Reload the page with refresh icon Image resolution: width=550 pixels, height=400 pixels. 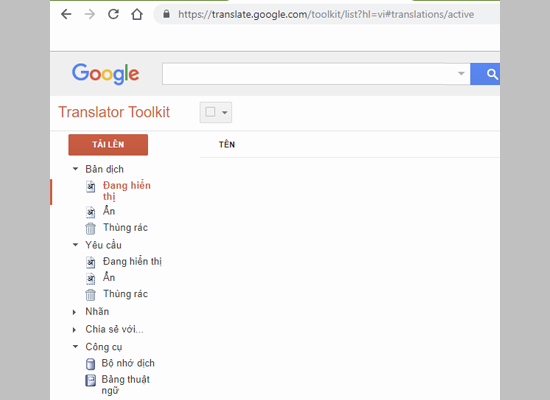click(x=113, y=14)
